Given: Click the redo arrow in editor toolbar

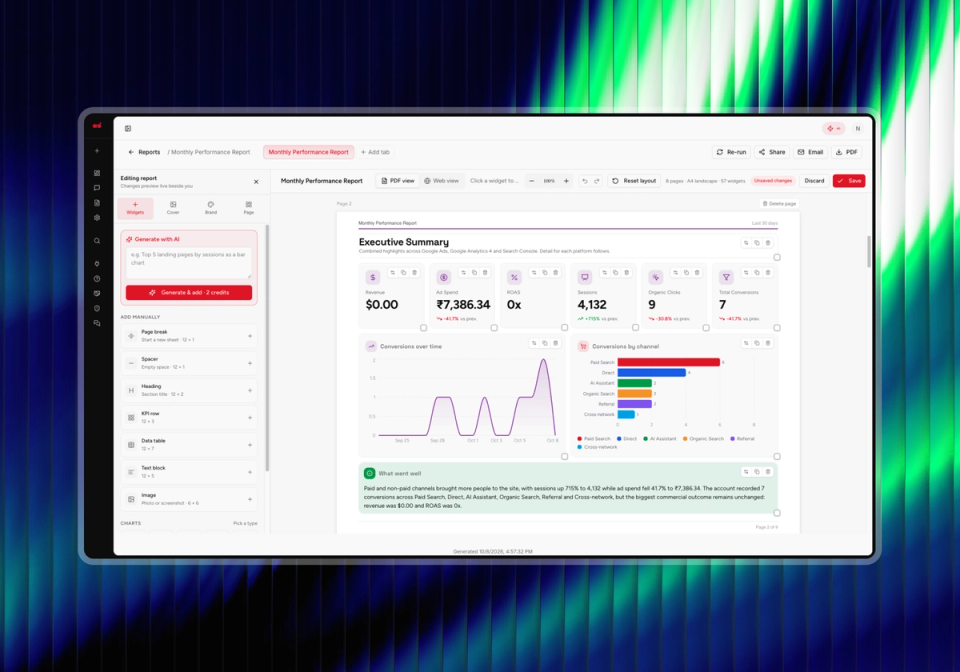Looking at the screenshot, I should (597, 181).
